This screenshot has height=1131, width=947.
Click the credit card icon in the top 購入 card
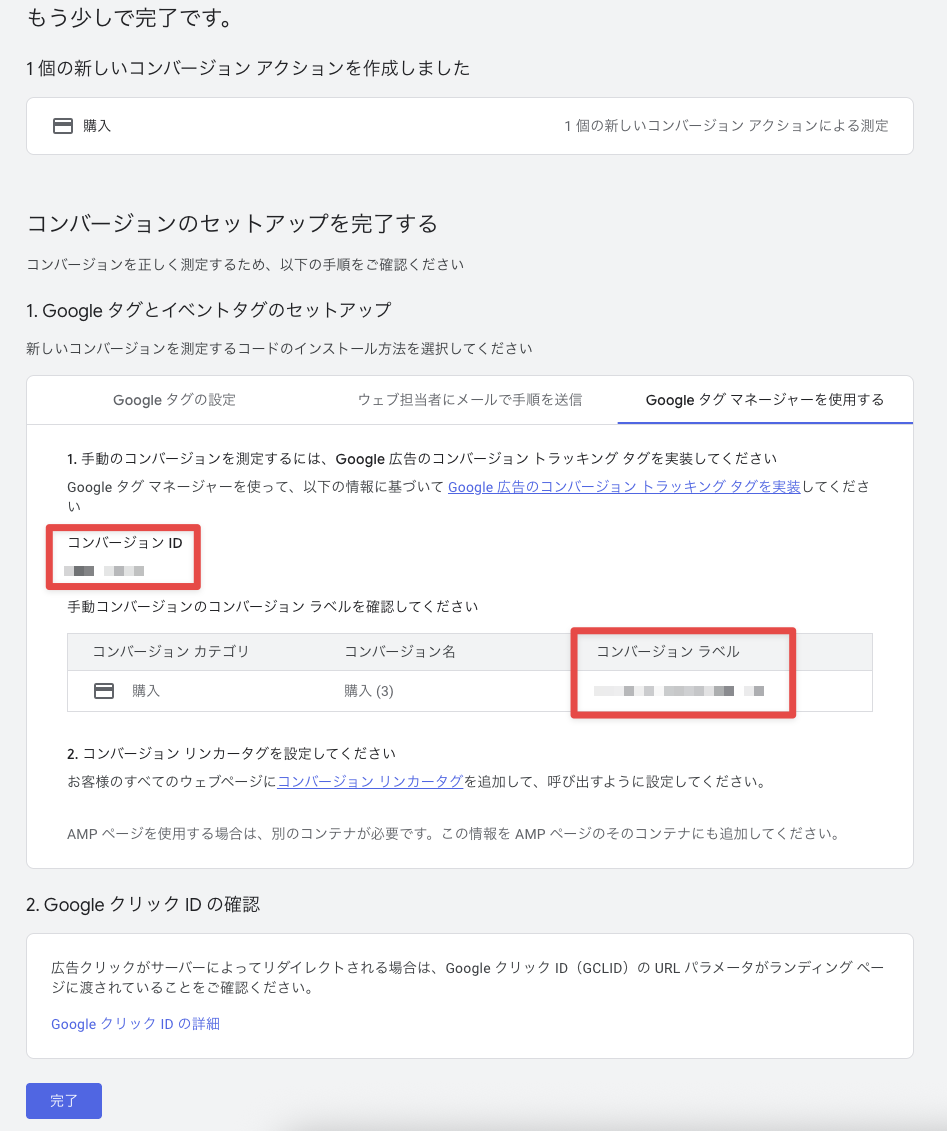[x=63, y=126]
